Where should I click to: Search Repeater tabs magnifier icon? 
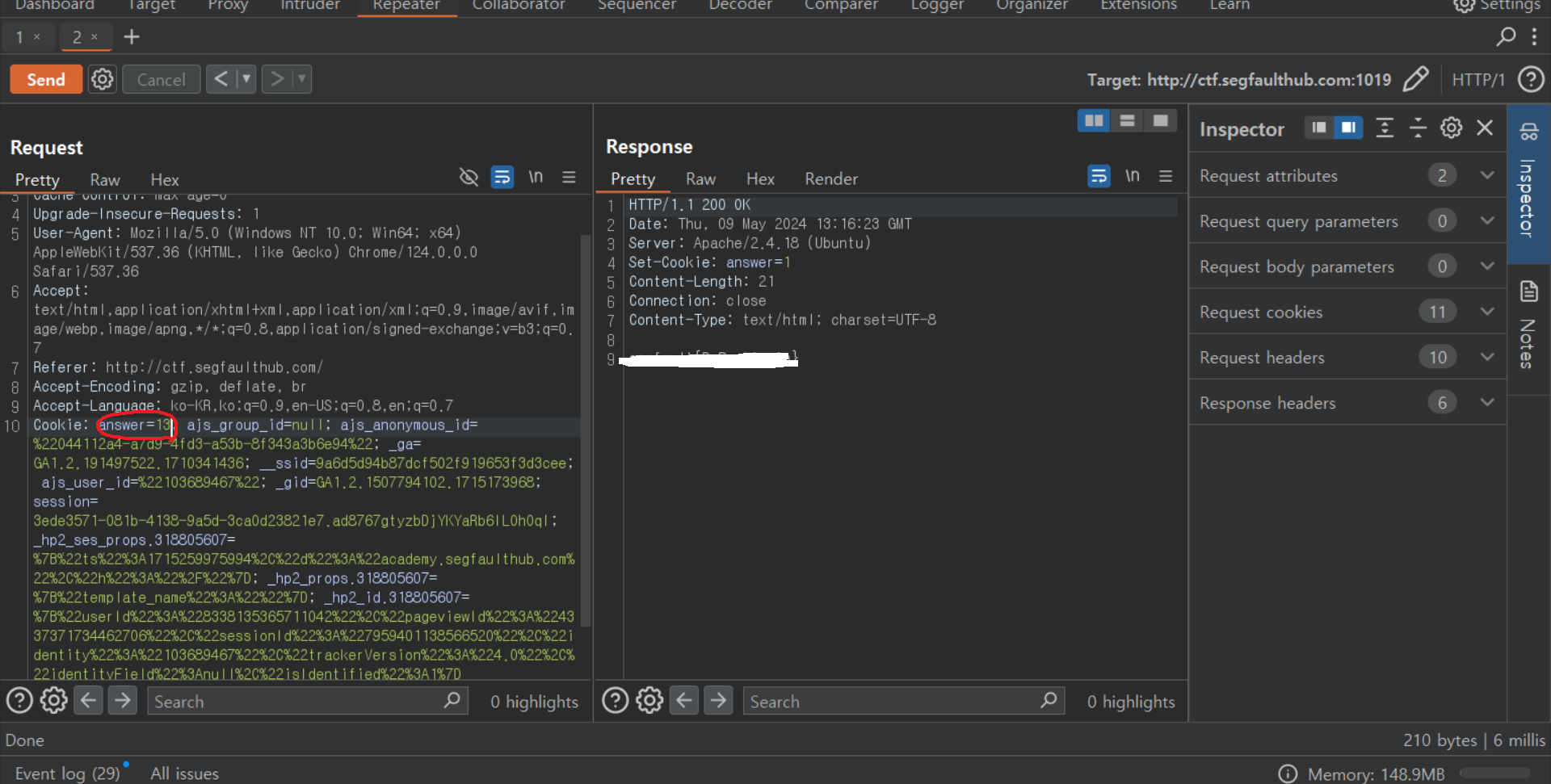(1506, 36)
